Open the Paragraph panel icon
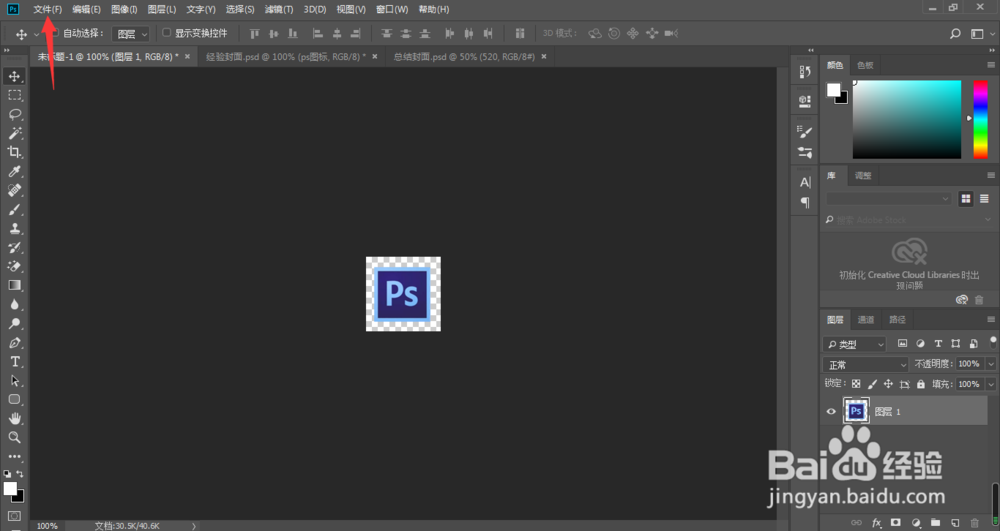The width and height of the screenshot is (1000, 531). 805,203
